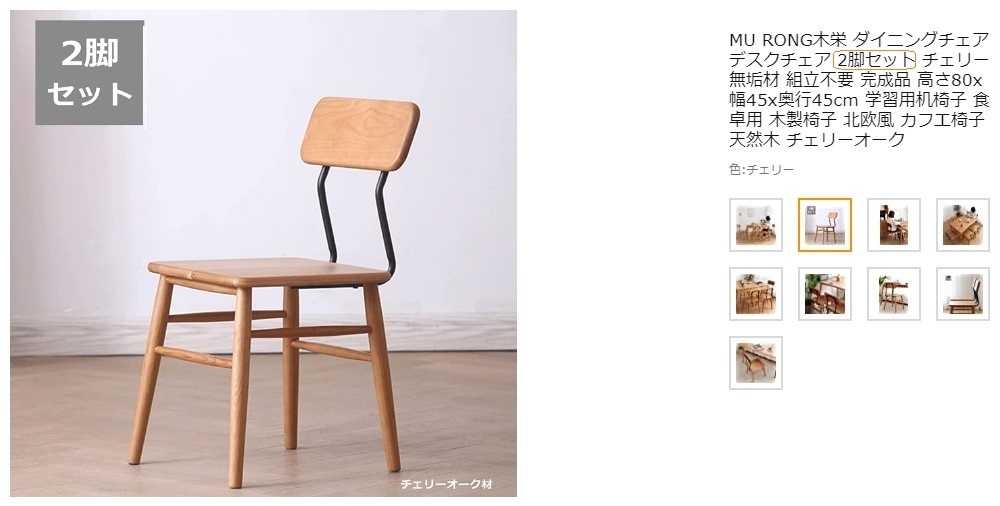
Task: Select top-down dining table thumbnail in first row
Action: (962, 225)
